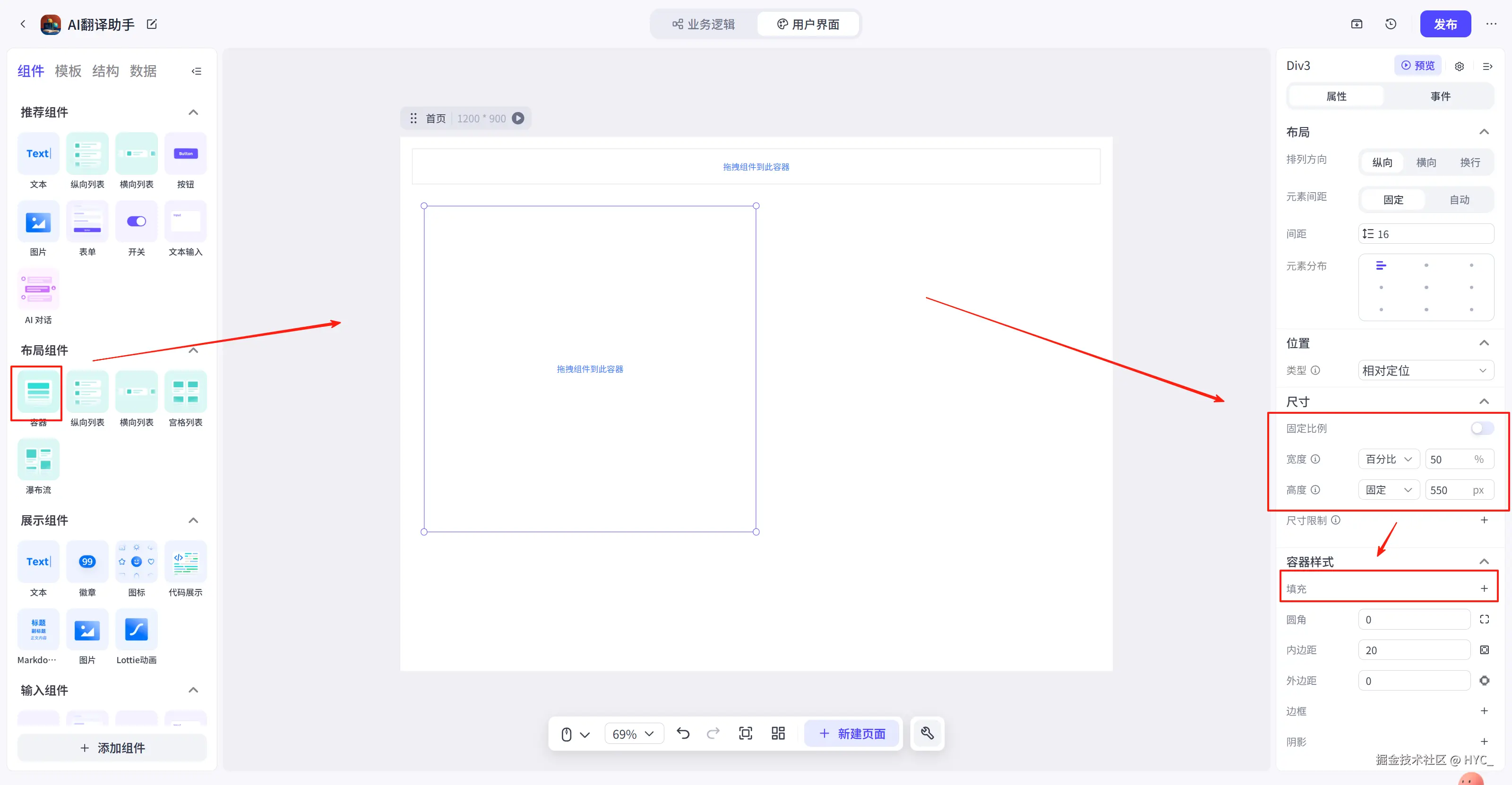Screen dimensions: 1512x785
Task: Pick the 开关 switch component
Action: pos(136,228)
